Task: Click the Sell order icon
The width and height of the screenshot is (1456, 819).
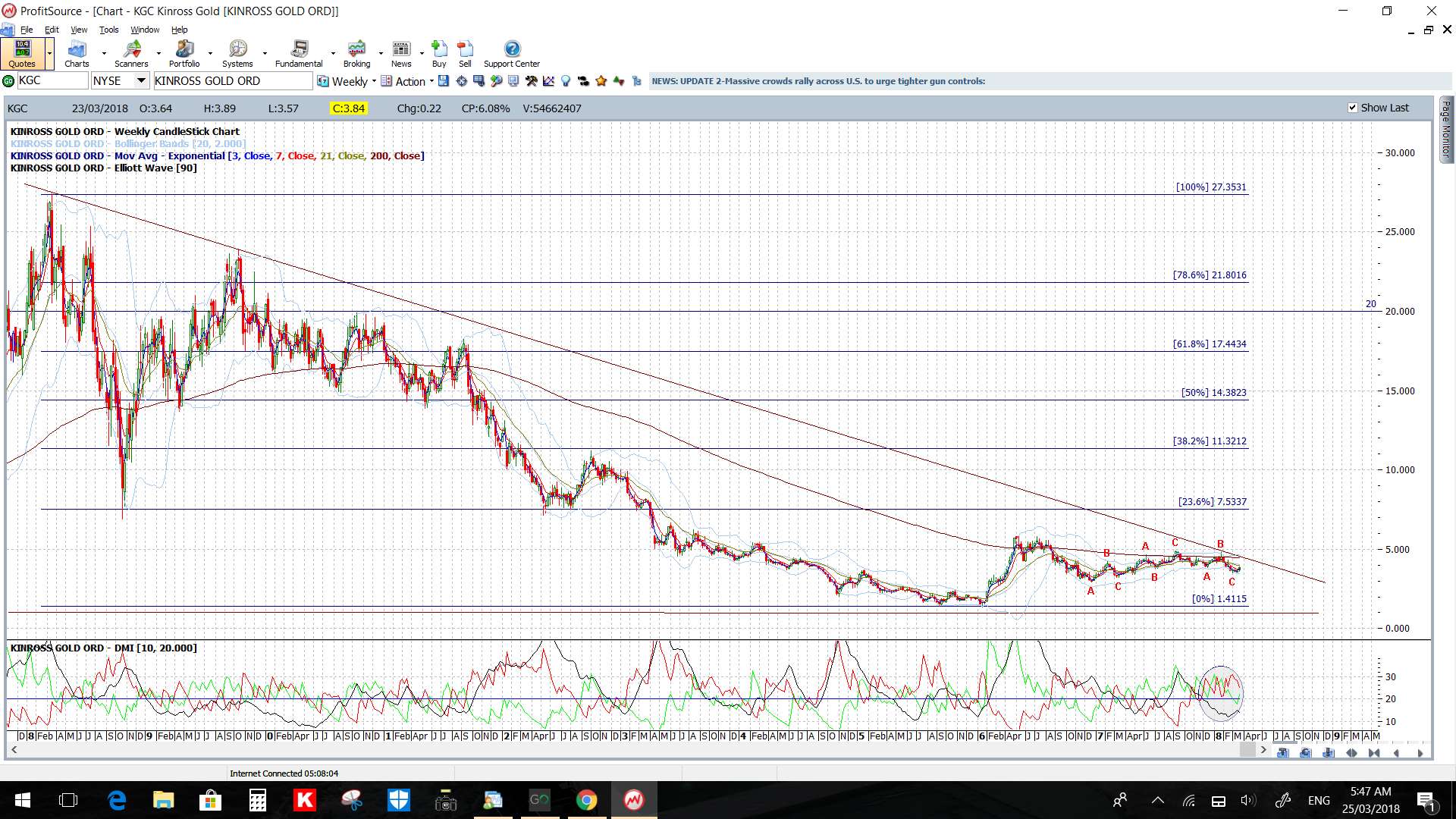Action: 465,53
